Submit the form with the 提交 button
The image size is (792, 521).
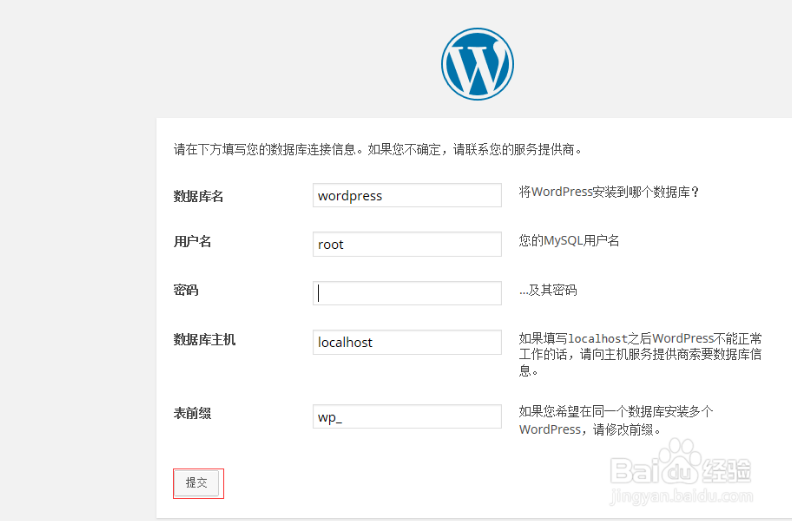tap(196, 483)
